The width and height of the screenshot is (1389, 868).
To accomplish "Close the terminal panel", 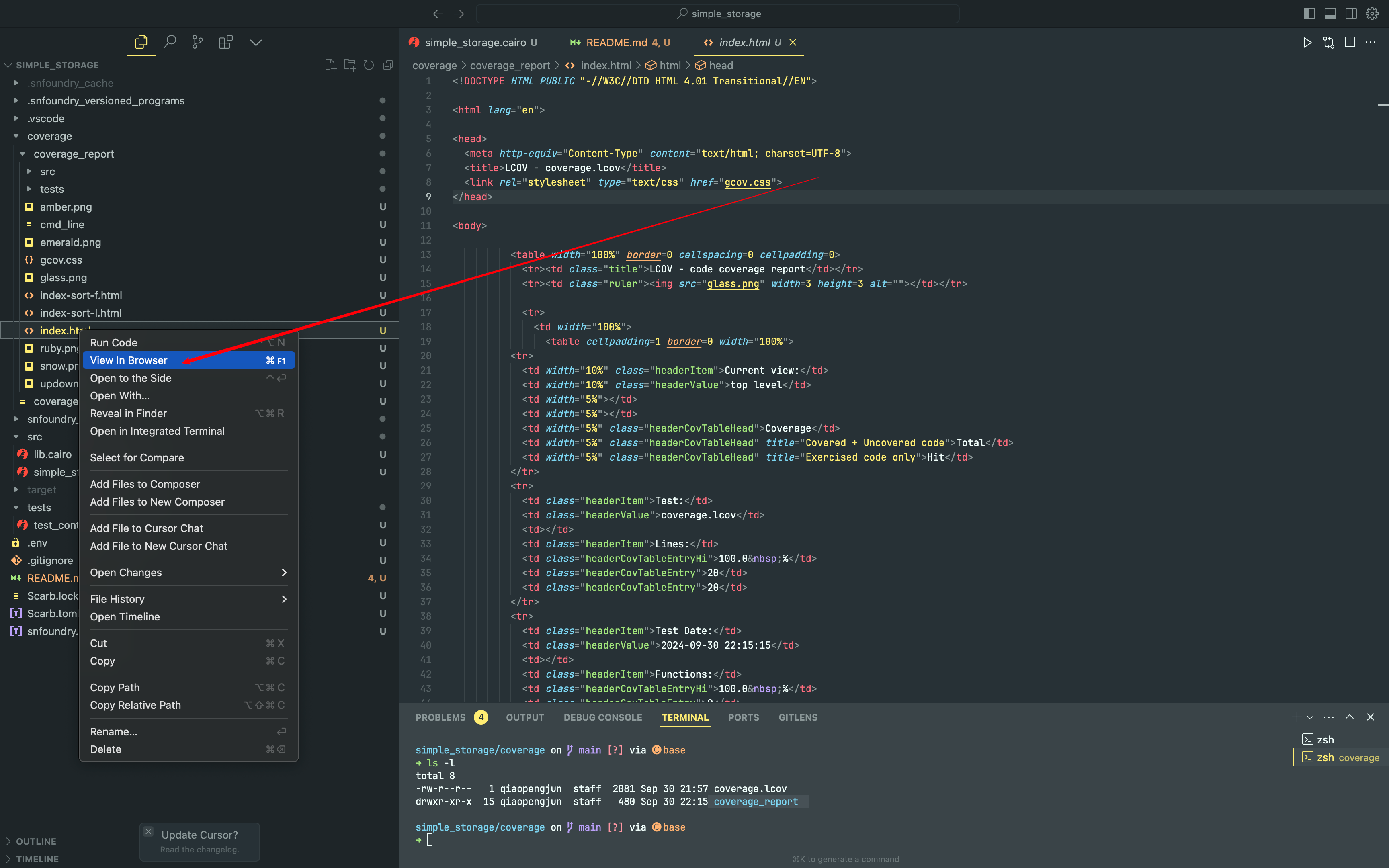I will (x=1370, y=717).
